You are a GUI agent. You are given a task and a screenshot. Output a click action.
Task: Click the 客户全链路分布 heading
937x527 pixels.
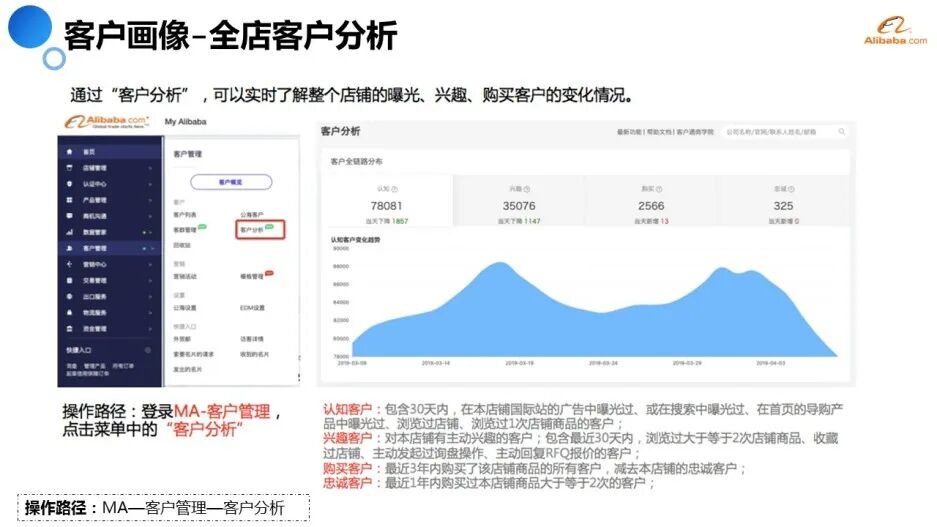click(357, 161)
